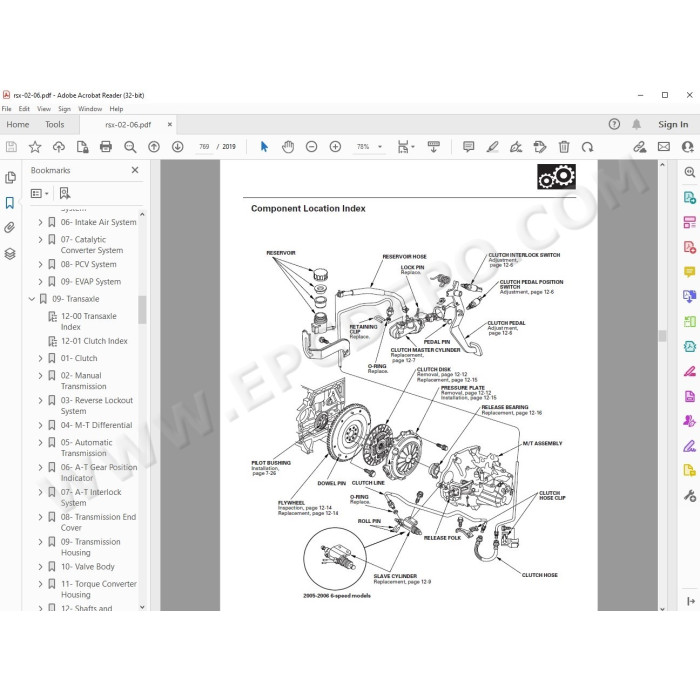Image resolution: width=700 pixels, height=700 pixels.
Task: Select the Highlight text tool
Action: 492,146
